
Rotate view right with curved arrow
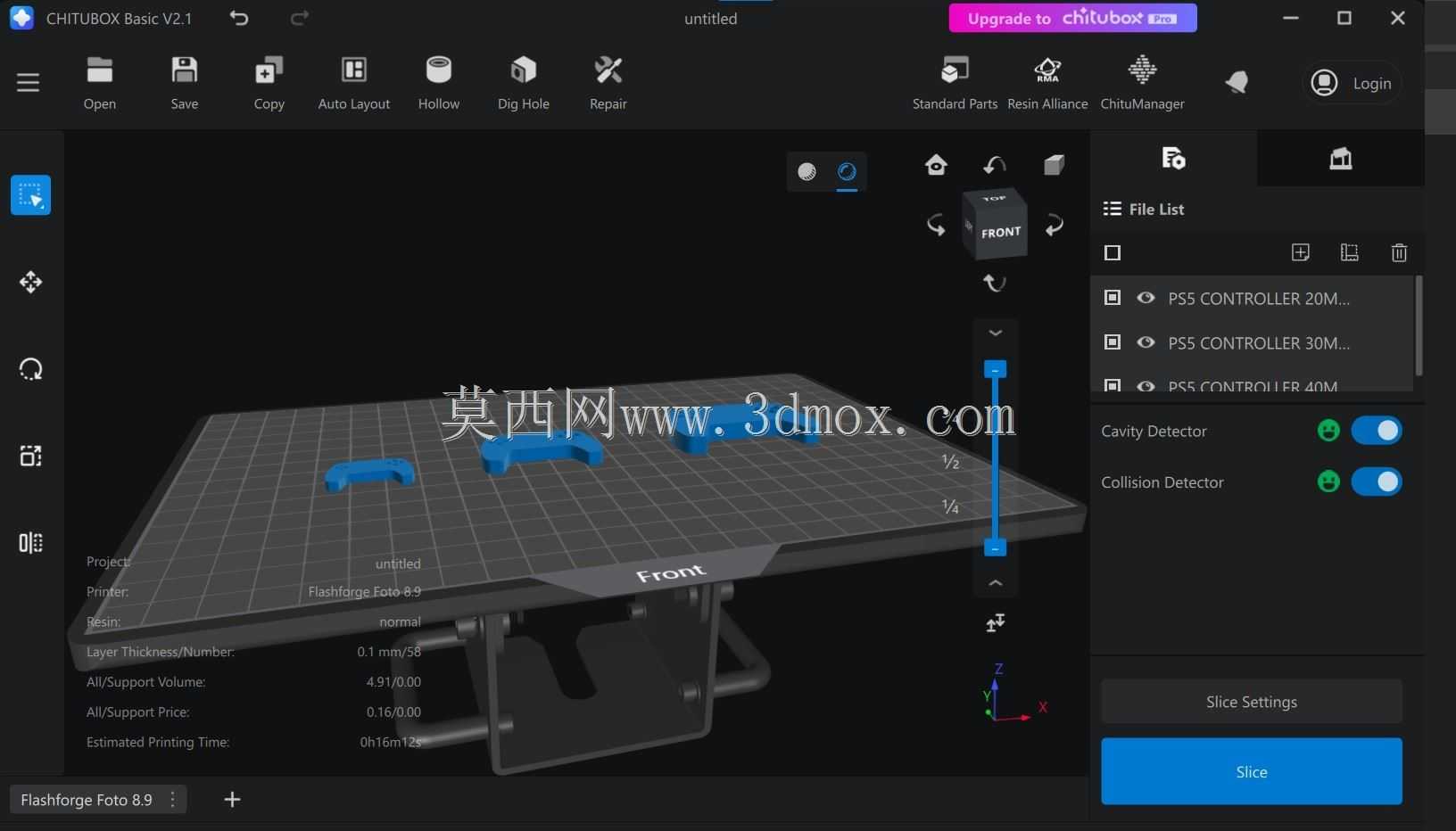point(1055,225)
